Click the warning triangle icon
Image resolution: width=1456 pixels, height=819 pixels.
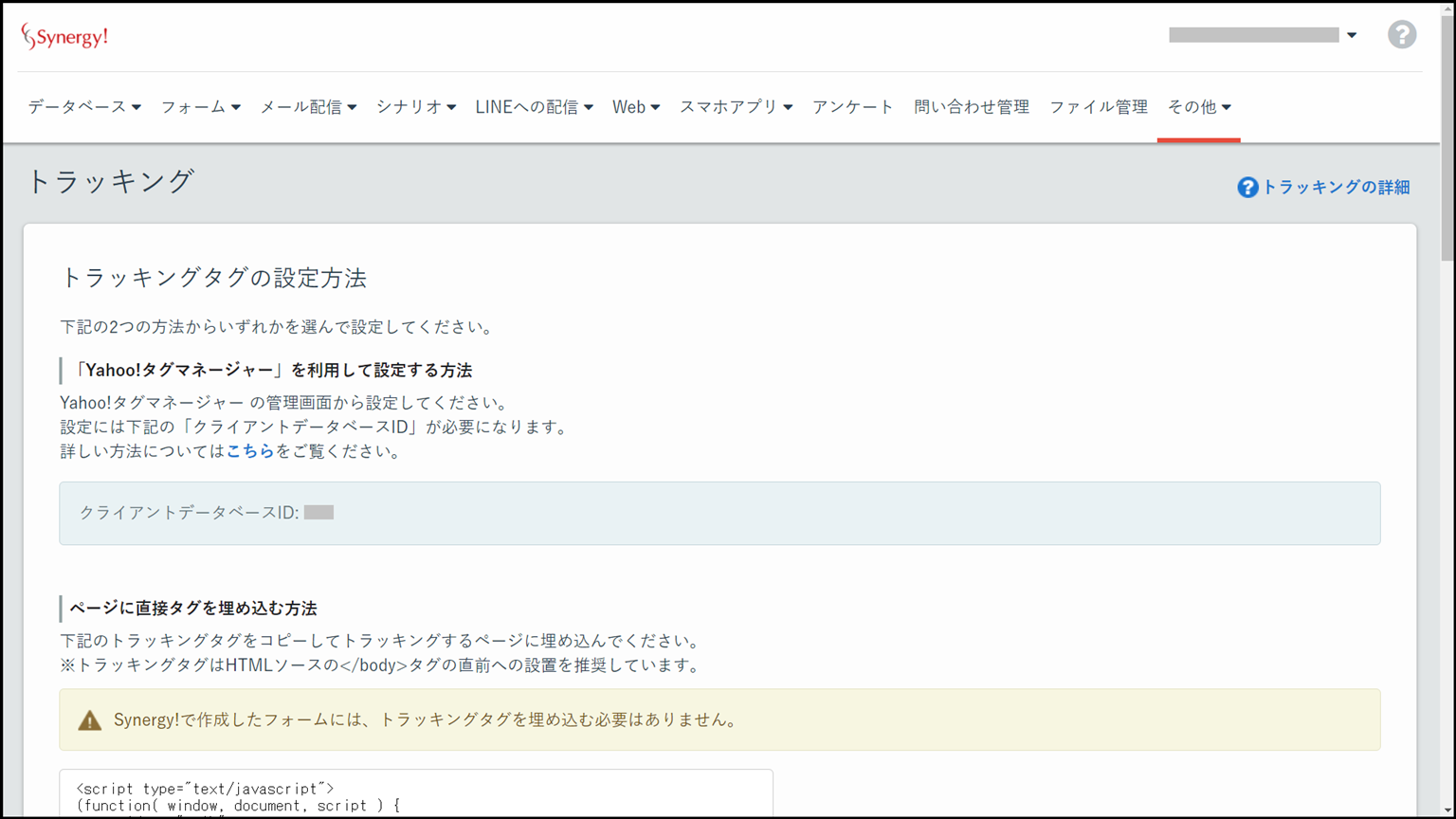pos(90,720)
